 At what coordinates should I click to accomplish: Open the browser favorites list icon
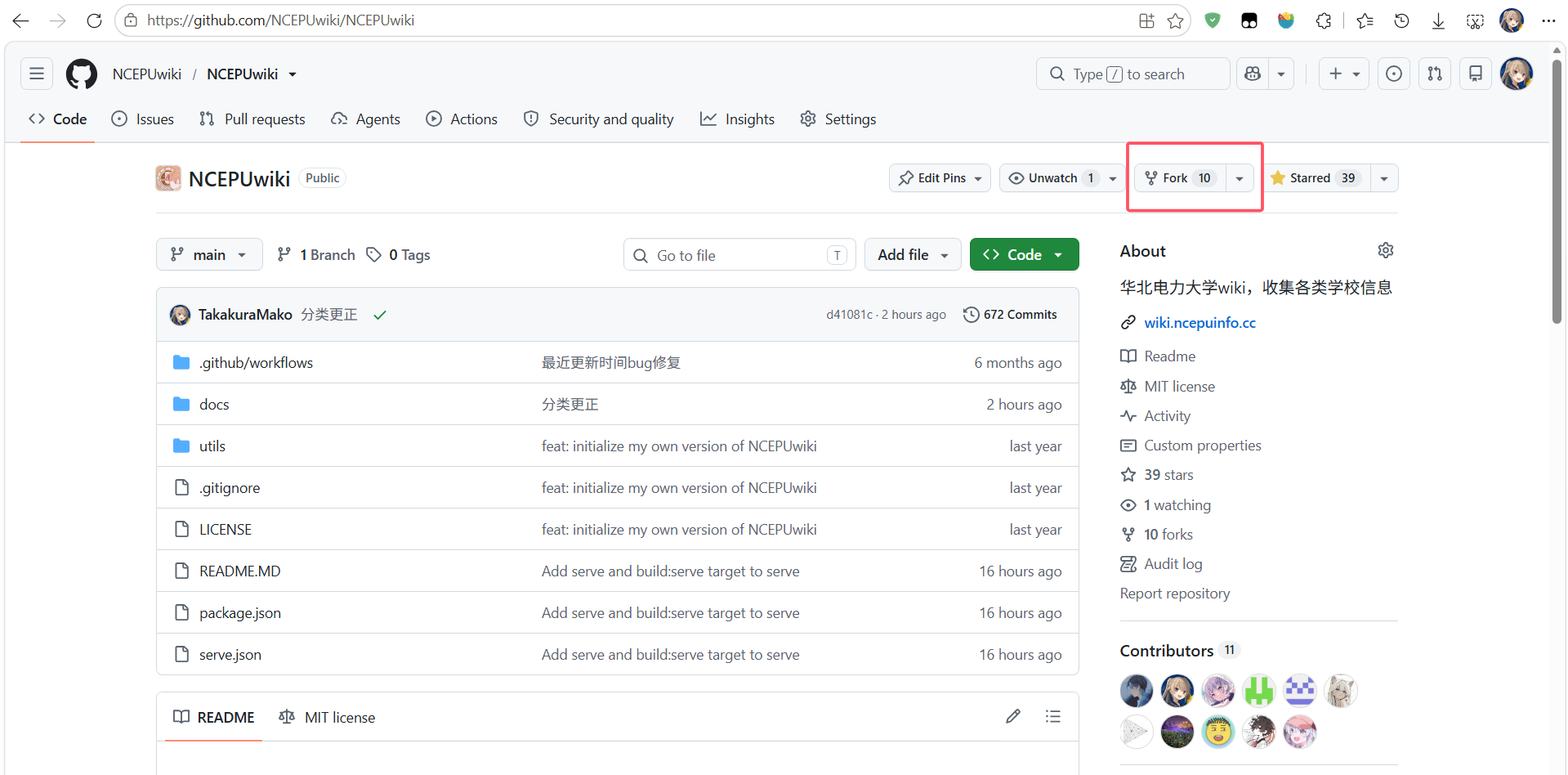(x=1365, y=20)
